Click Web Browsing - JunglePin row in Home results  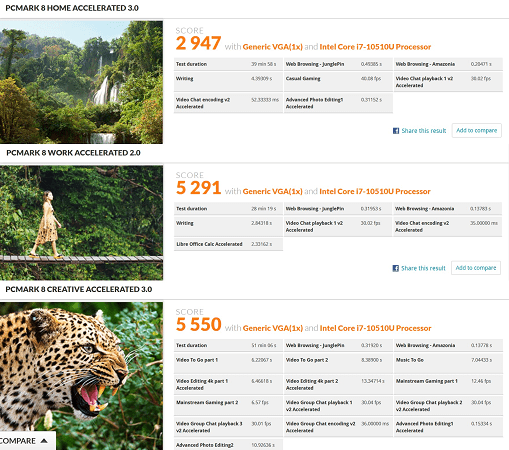[338, 64]
